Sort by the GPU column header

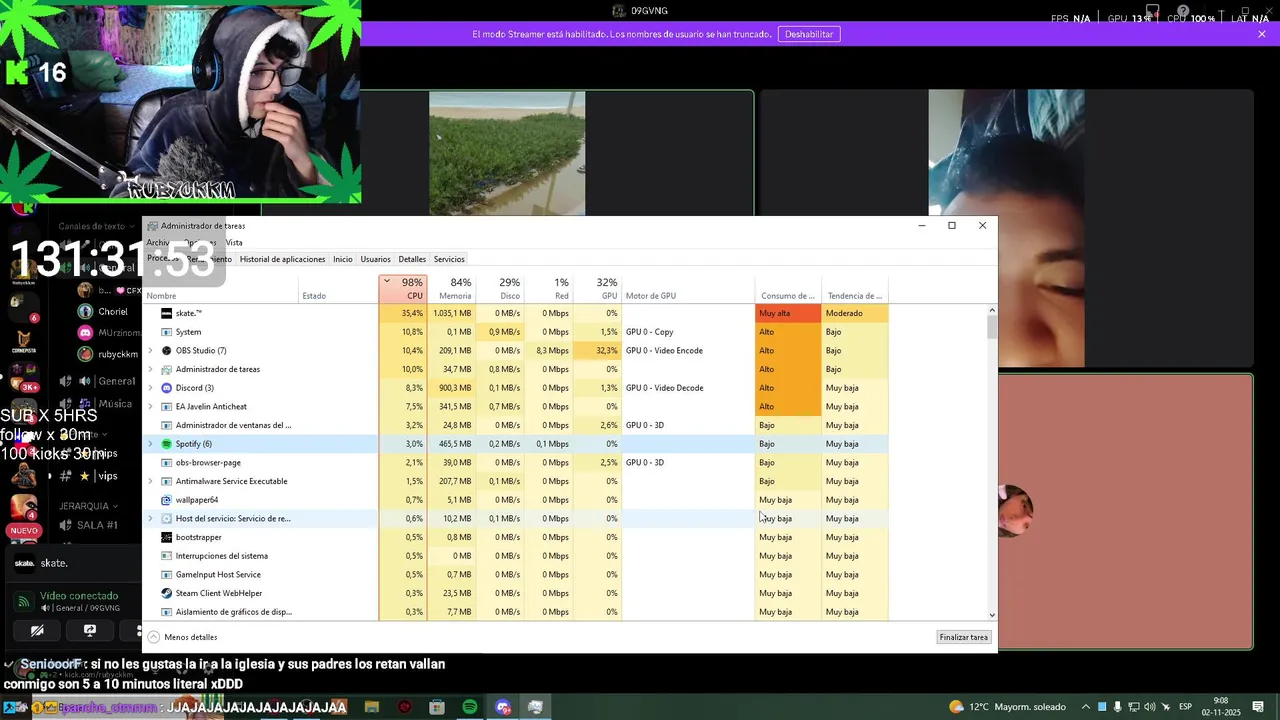coord(597,289)
